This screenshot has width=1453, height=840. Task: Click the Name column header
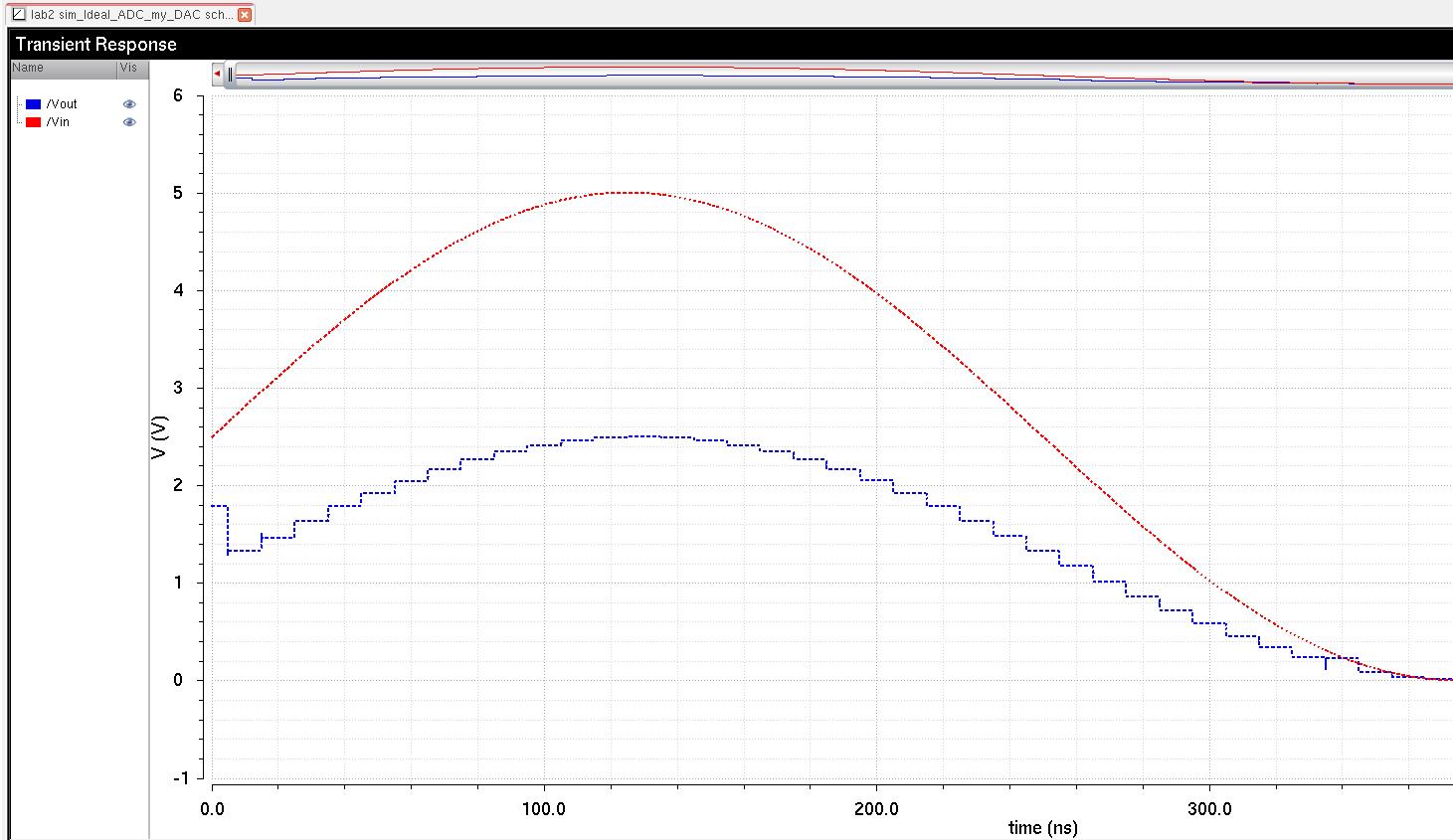[x=63, y=68]
